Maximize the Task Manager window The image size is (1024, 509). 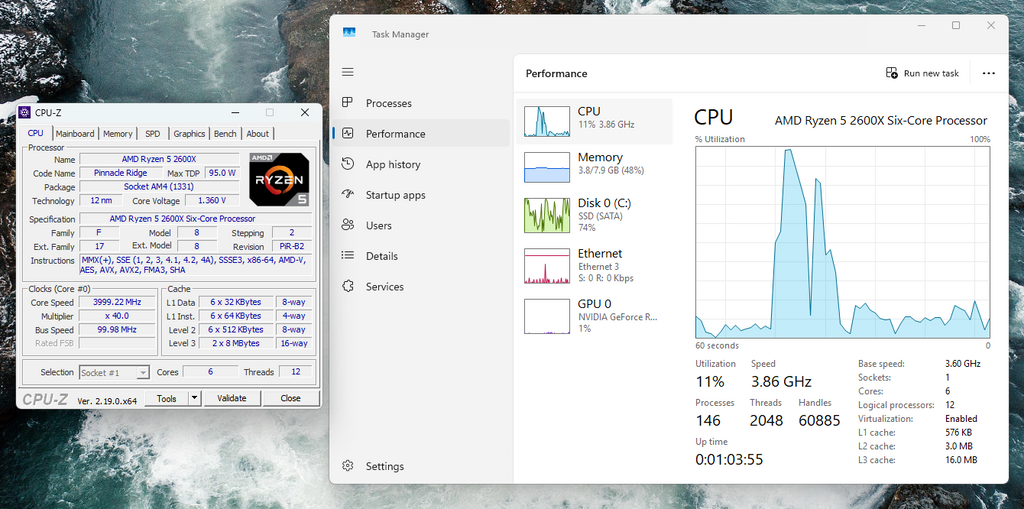tap(955, 25)
